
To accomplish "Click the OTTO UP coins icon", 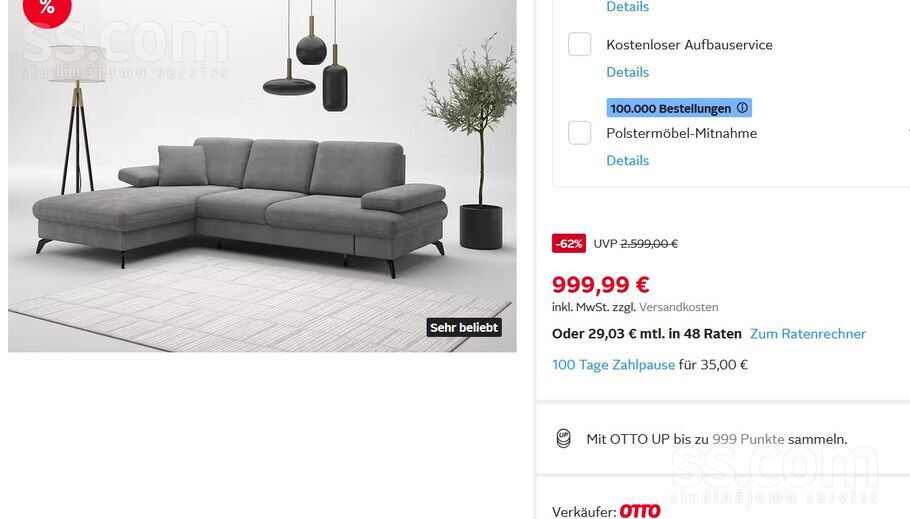I will coord(563,438).
